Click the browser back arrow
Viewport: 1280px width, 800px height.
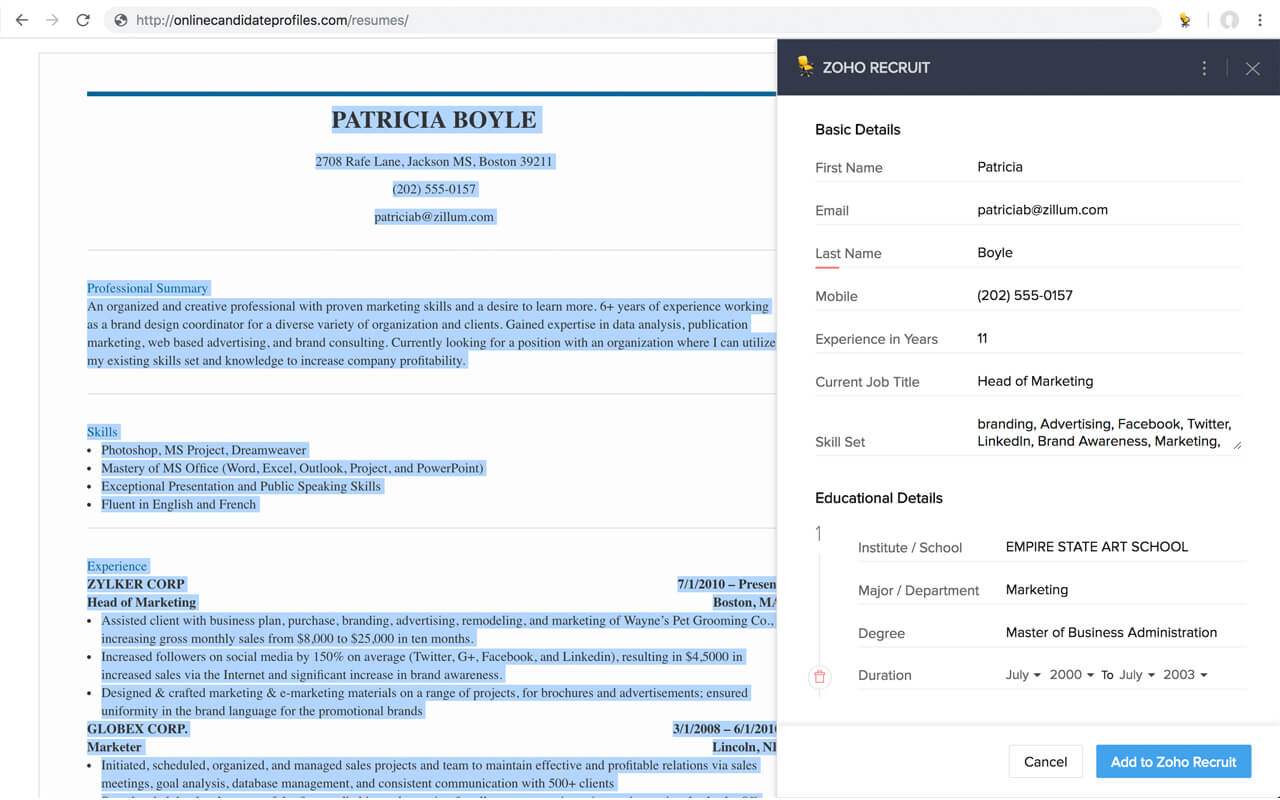click(x=22, y=19)
